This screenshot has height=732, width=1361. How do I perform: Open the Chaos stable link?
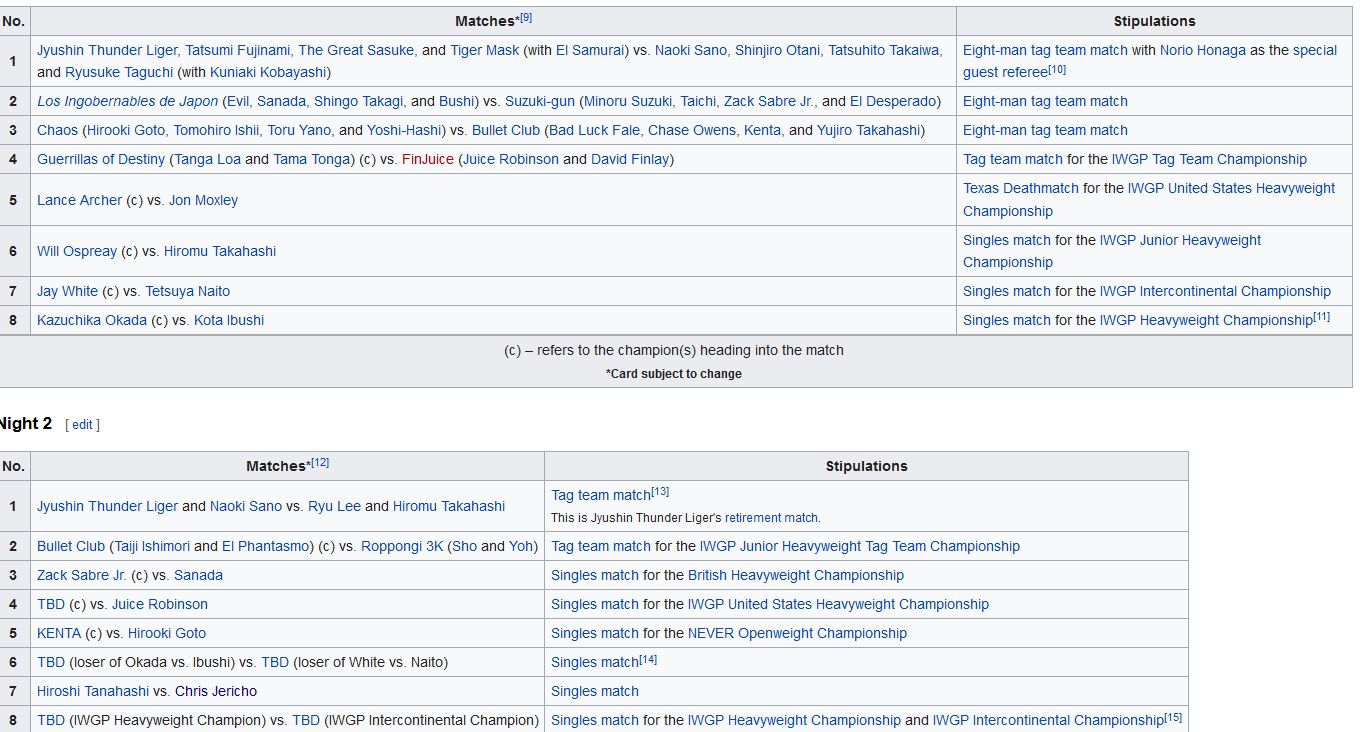tap(57, 130)
